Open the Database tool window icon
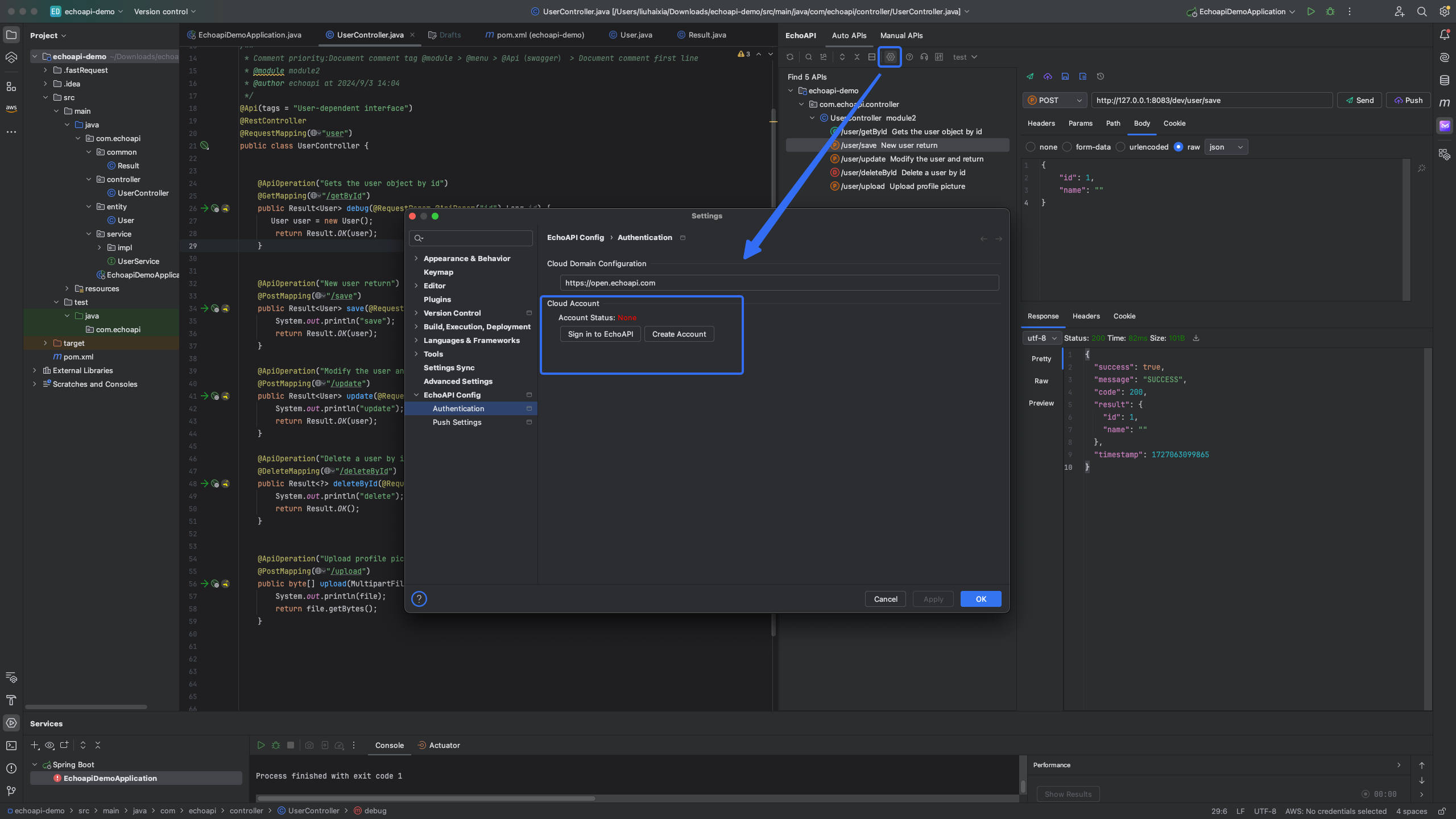Screen dimensions: 1456x819 click(x=1444, y=80)
